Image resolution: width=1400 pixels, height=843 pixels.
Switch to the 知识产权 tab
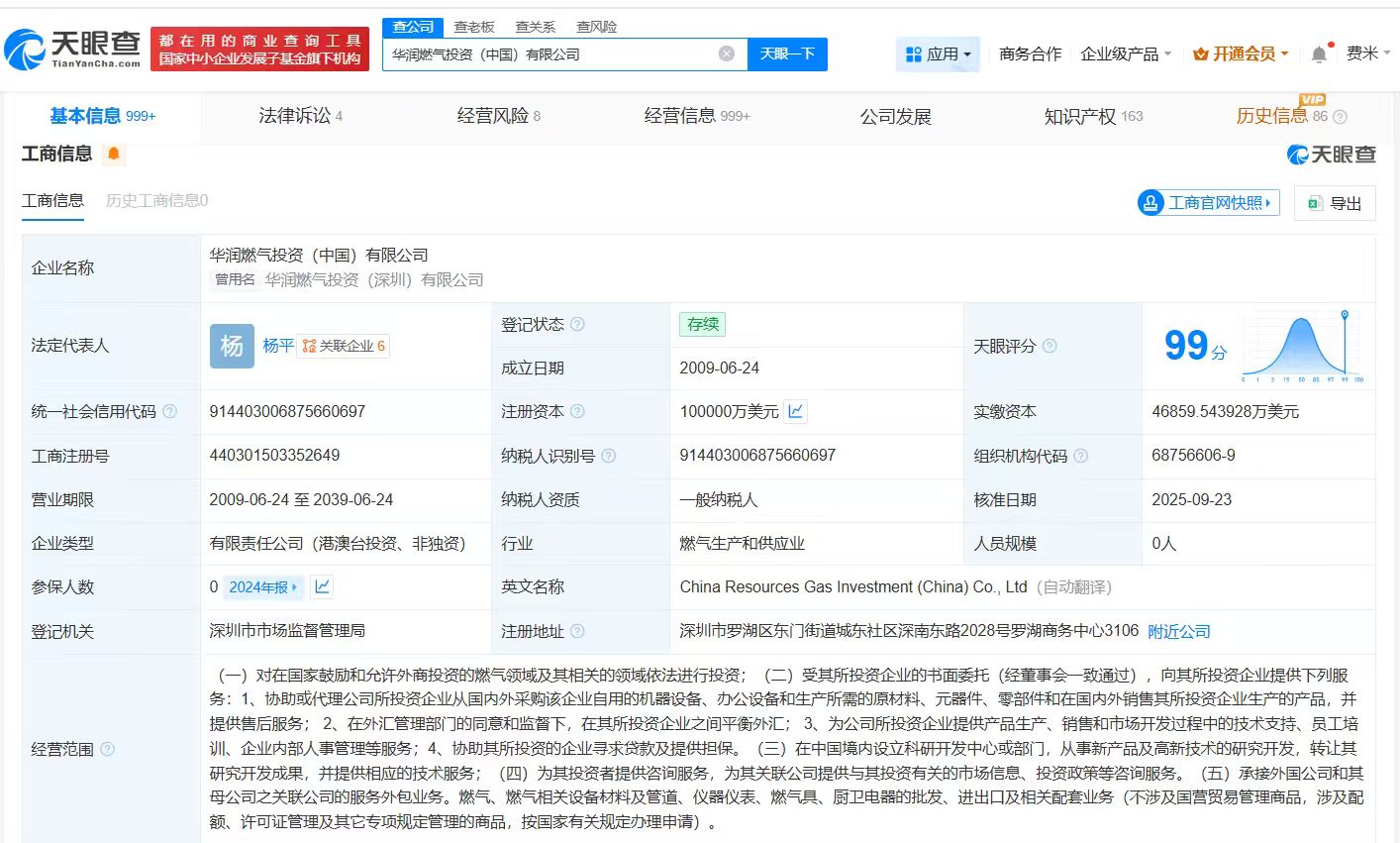1092,117
